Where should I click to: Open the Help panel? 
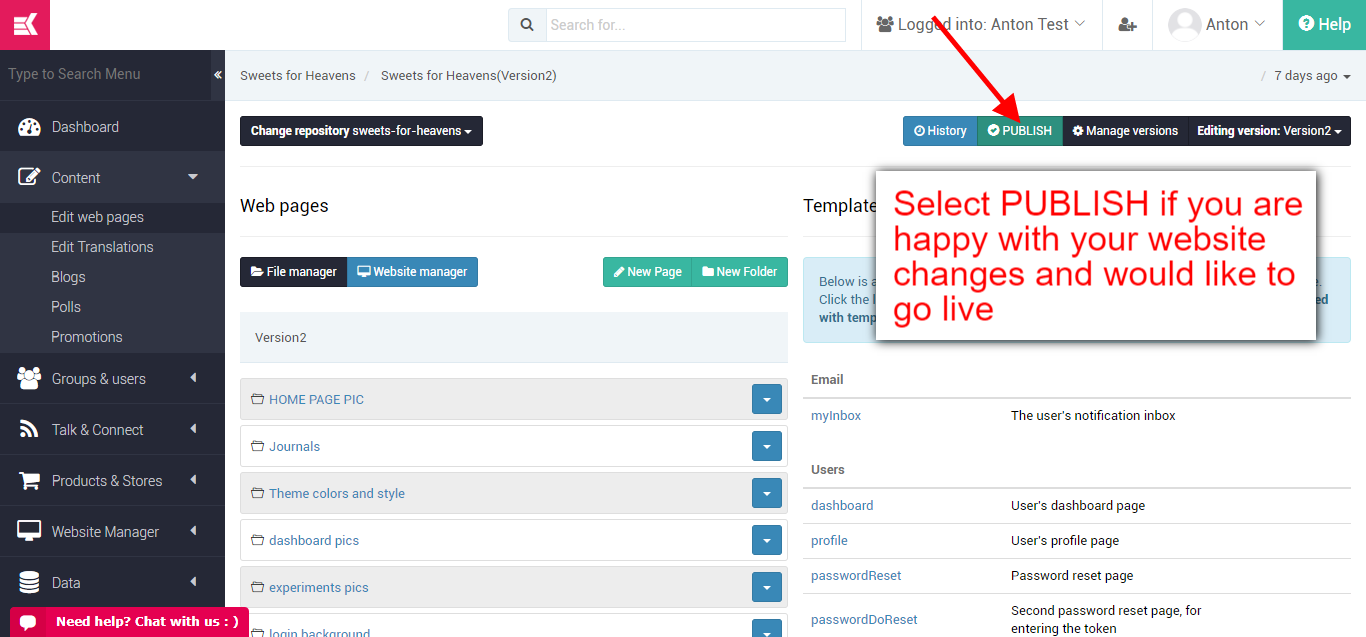pyautogui.click(x=1324, y=25)
